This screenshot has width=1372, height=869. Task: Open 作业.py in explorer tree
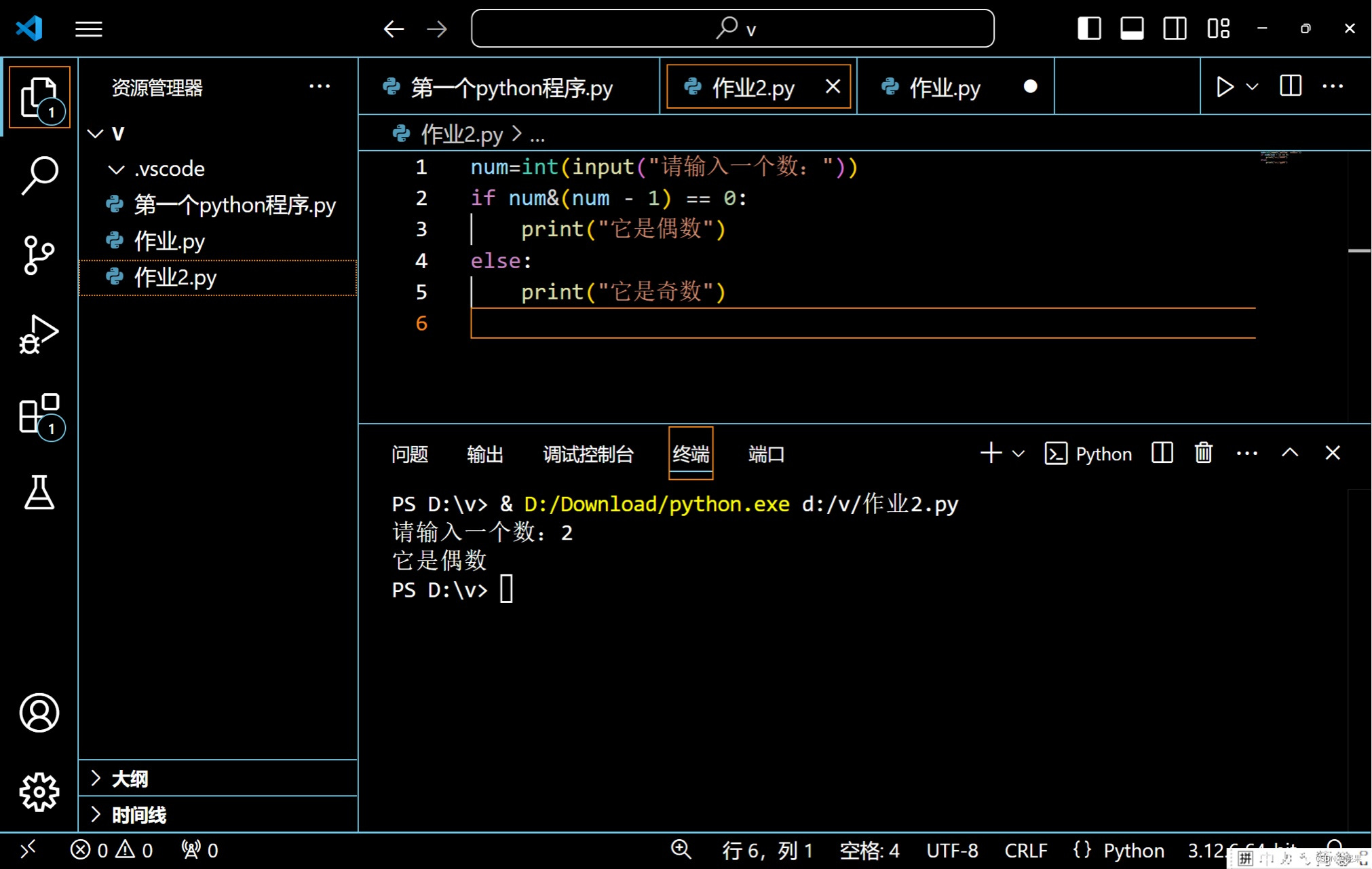pos(218,241)
